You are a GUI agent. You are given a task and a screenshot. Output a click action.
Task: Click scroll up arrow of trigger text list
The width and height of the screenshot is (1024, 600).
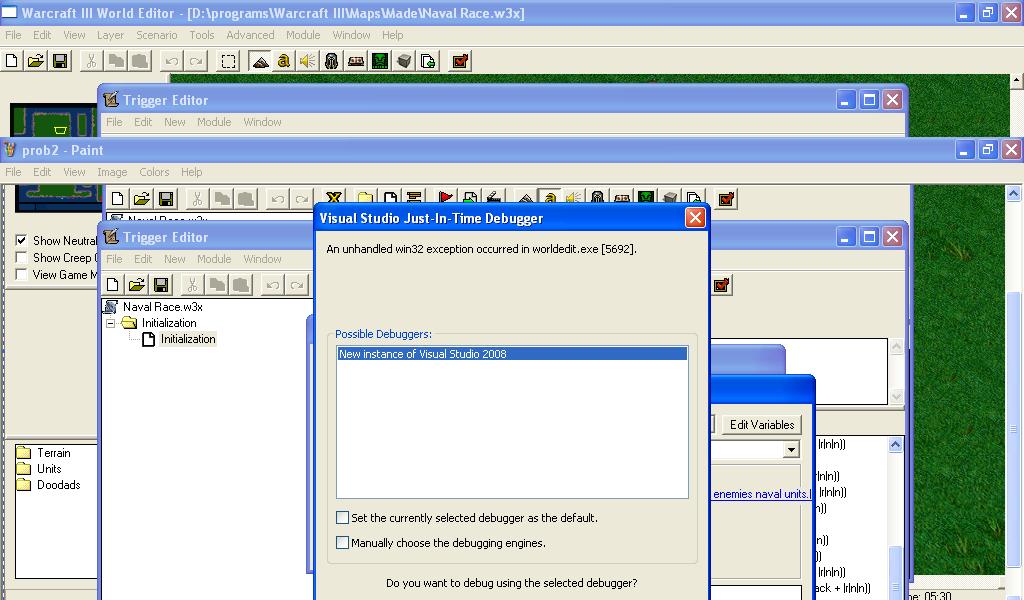pyautogui.click(x=895, y=445)
